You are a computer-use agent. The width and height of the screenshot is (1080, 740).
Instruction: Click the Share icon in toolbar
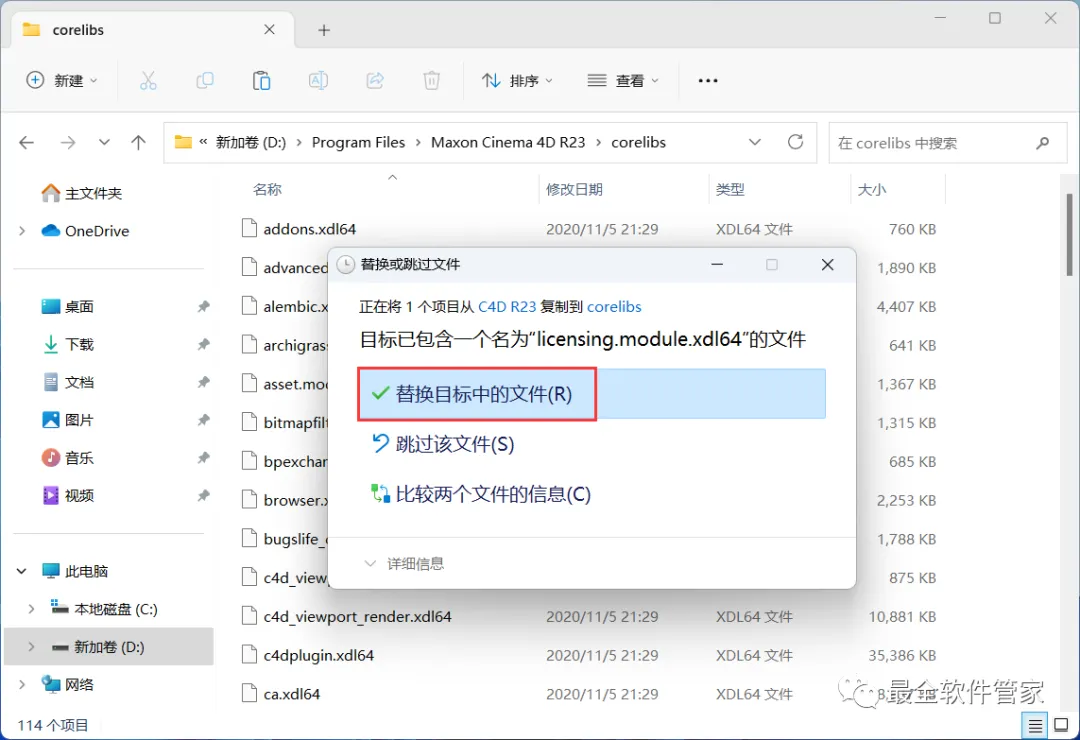click(x=375, y=81)
